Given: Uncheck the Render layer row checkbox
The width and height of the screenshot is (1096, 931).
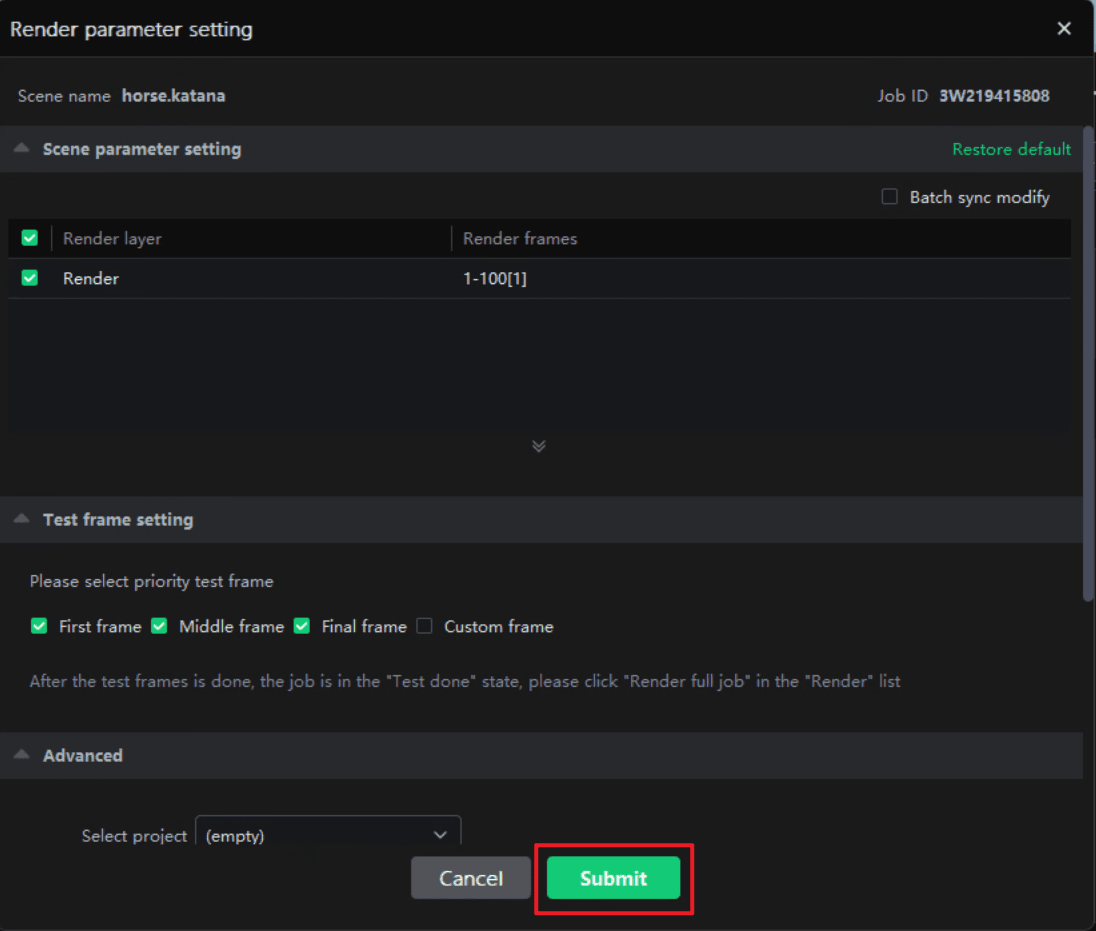Looking at the screenshot, I should (30, 278).
